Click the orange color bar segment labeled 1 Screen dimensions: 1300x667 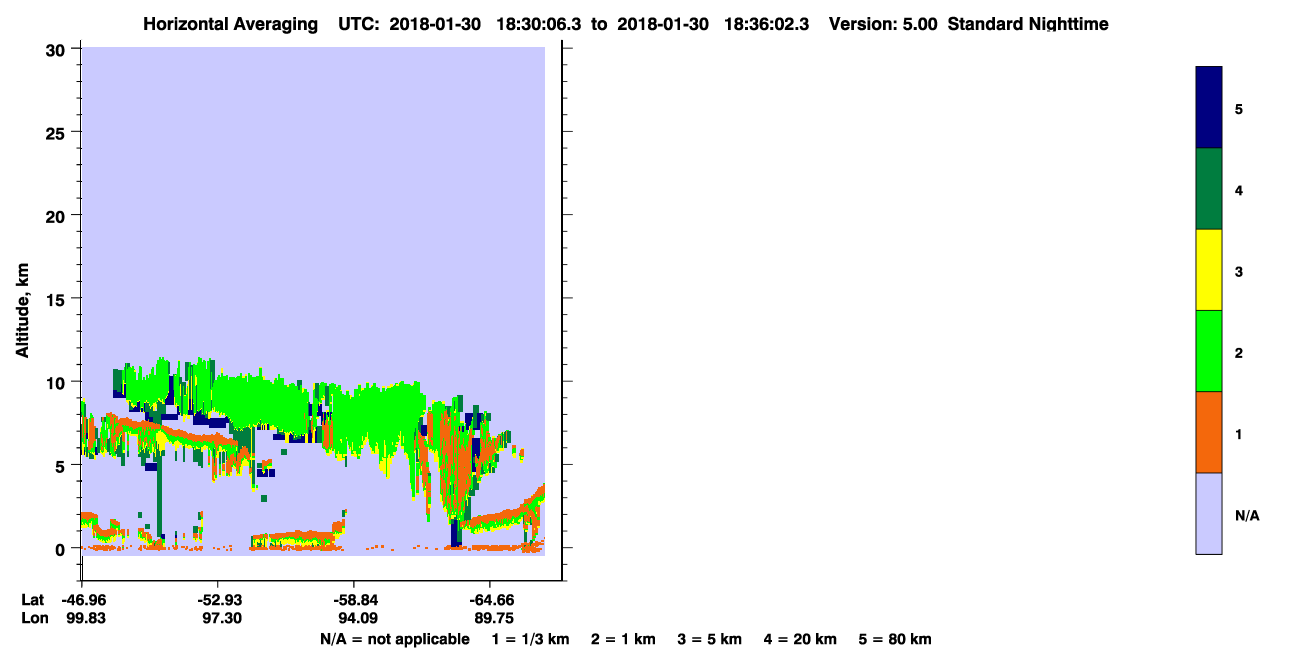1209,432
